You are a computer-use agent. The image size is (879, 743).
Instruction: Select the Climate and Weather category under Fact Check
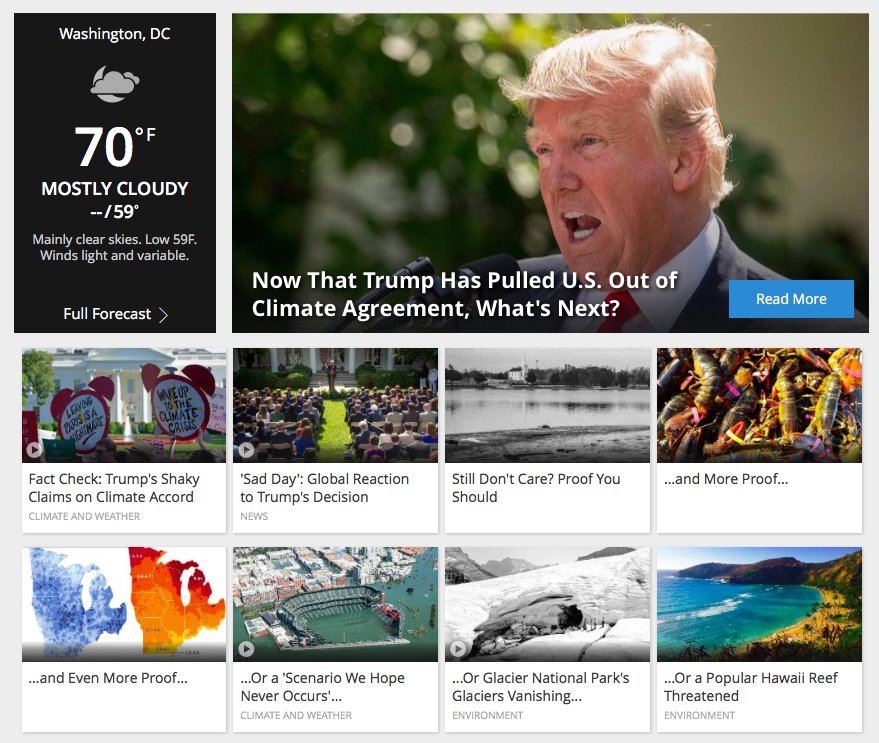point(84,516)
